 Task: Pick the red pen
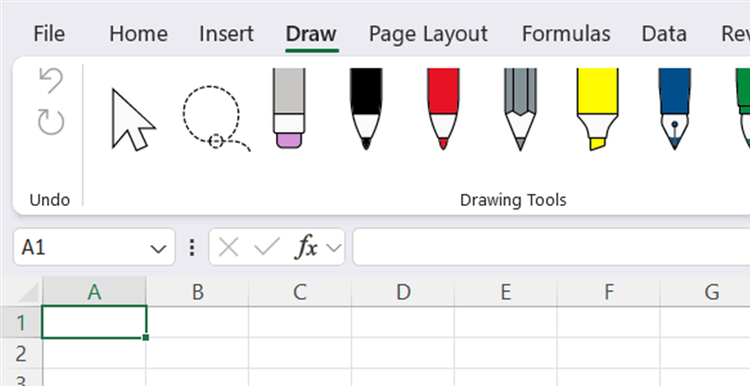click(443, 109)
